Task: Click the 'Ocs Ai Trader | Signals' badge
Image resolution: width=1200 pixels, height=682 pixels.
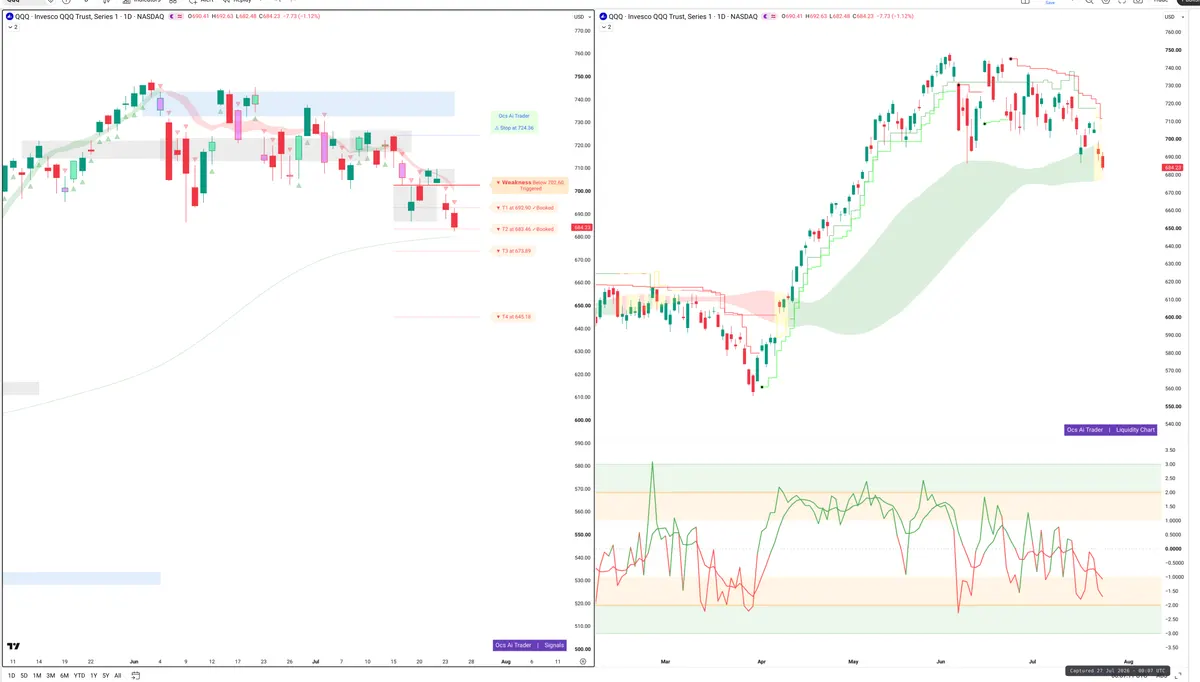Action: pos(530,645)
